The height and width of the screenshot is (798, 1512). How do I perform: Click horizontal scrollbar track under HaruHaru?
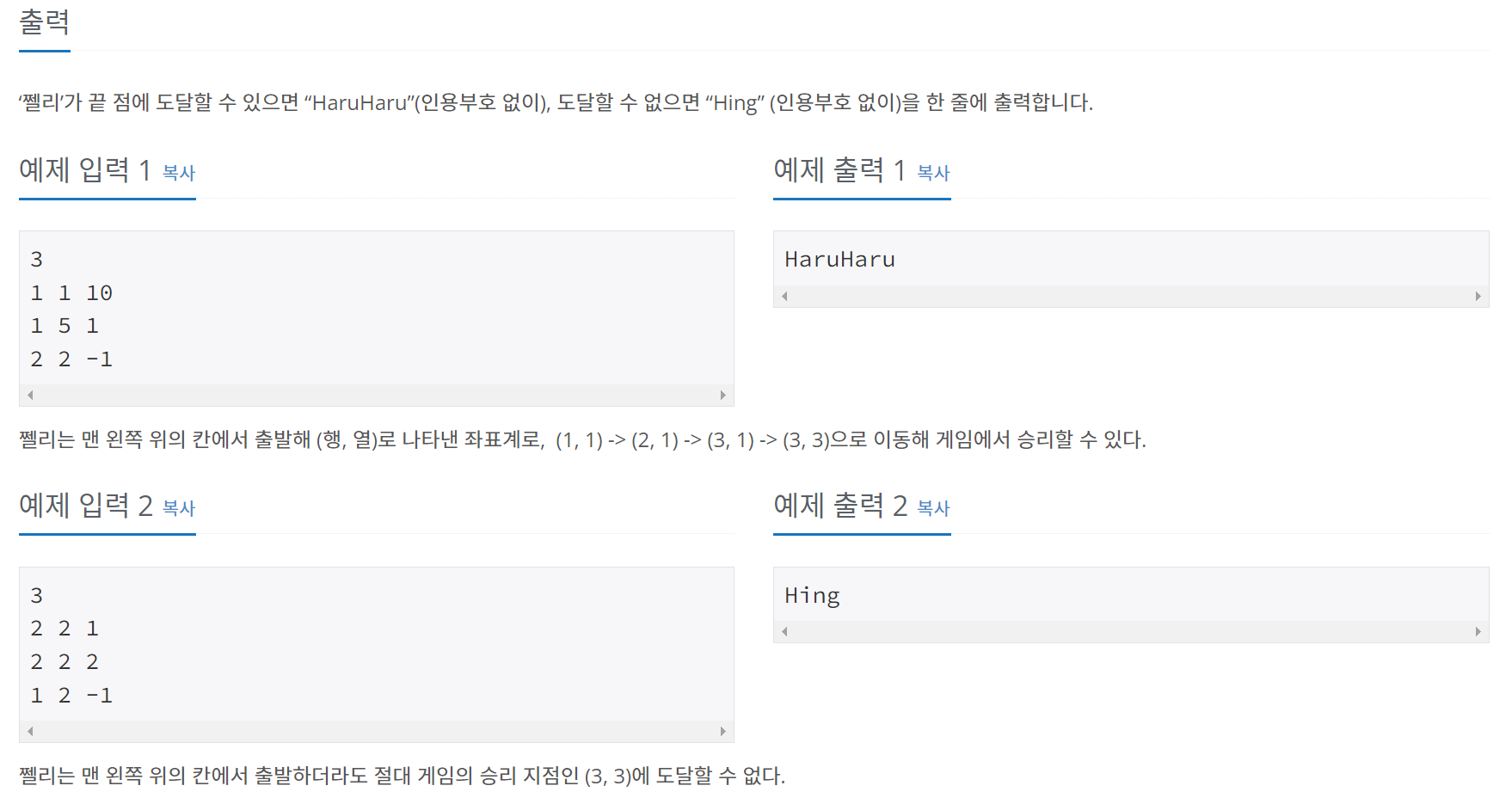click(1130, 297)
